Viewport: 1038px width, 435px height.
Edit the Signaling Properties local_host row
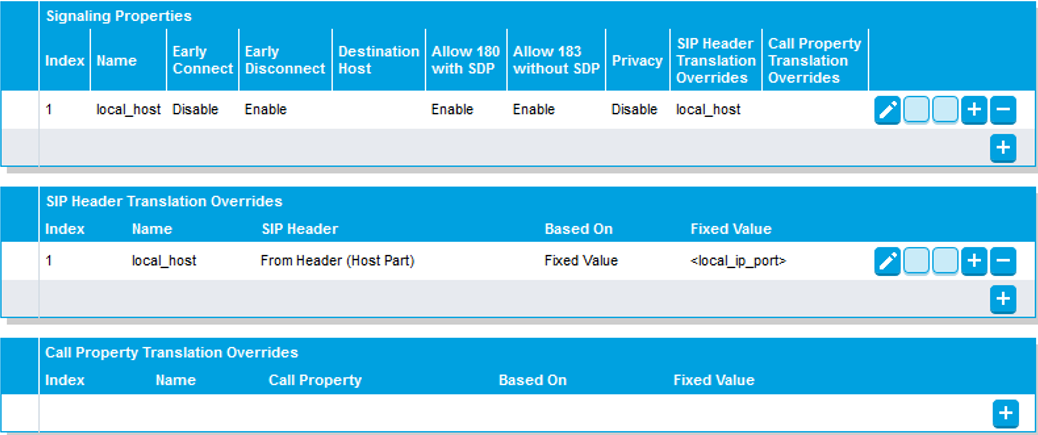coord(888,110)
